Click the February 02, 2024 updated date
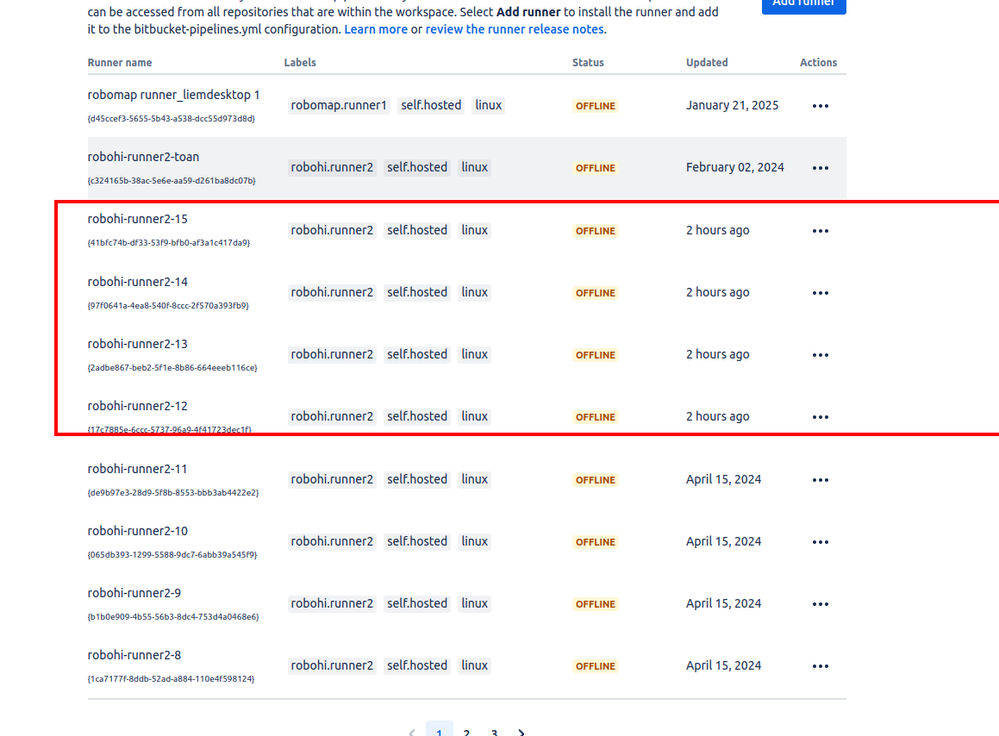999x736 pixels. (x=735, y=168)
